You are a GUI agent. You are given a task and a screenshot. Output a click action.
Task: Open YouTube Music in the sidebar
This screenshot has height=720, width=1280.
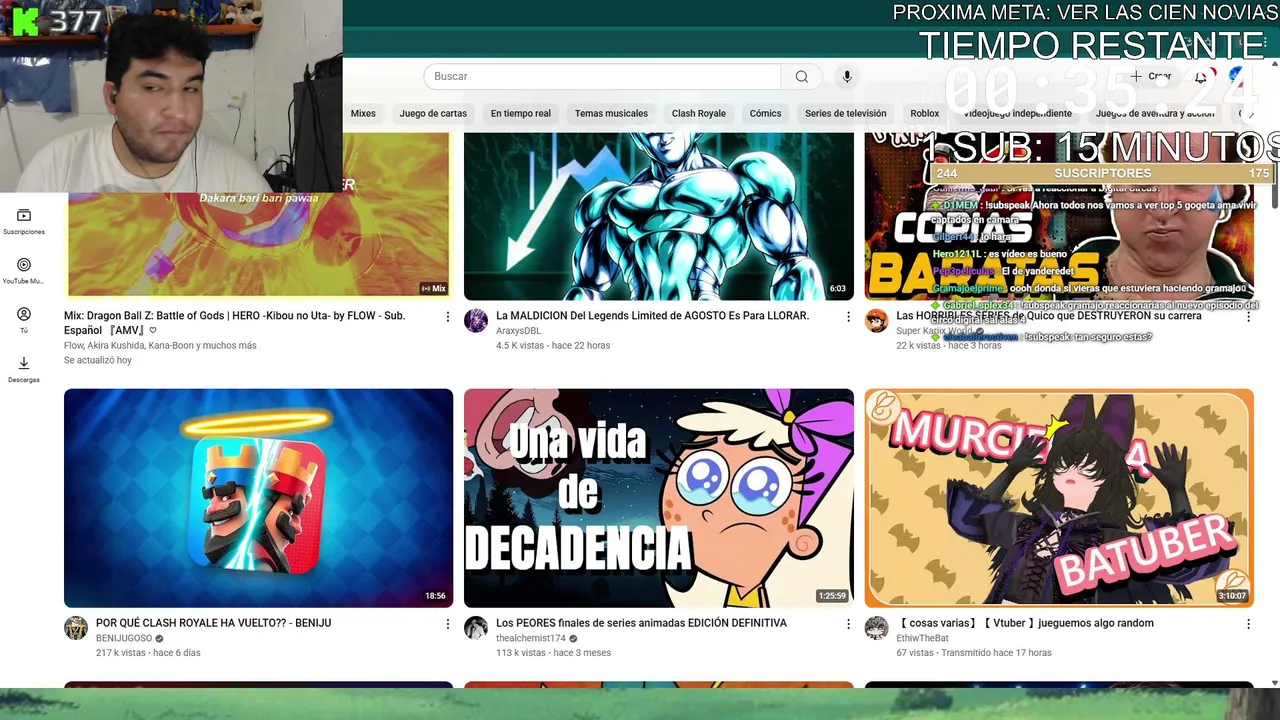pos(24,271)
